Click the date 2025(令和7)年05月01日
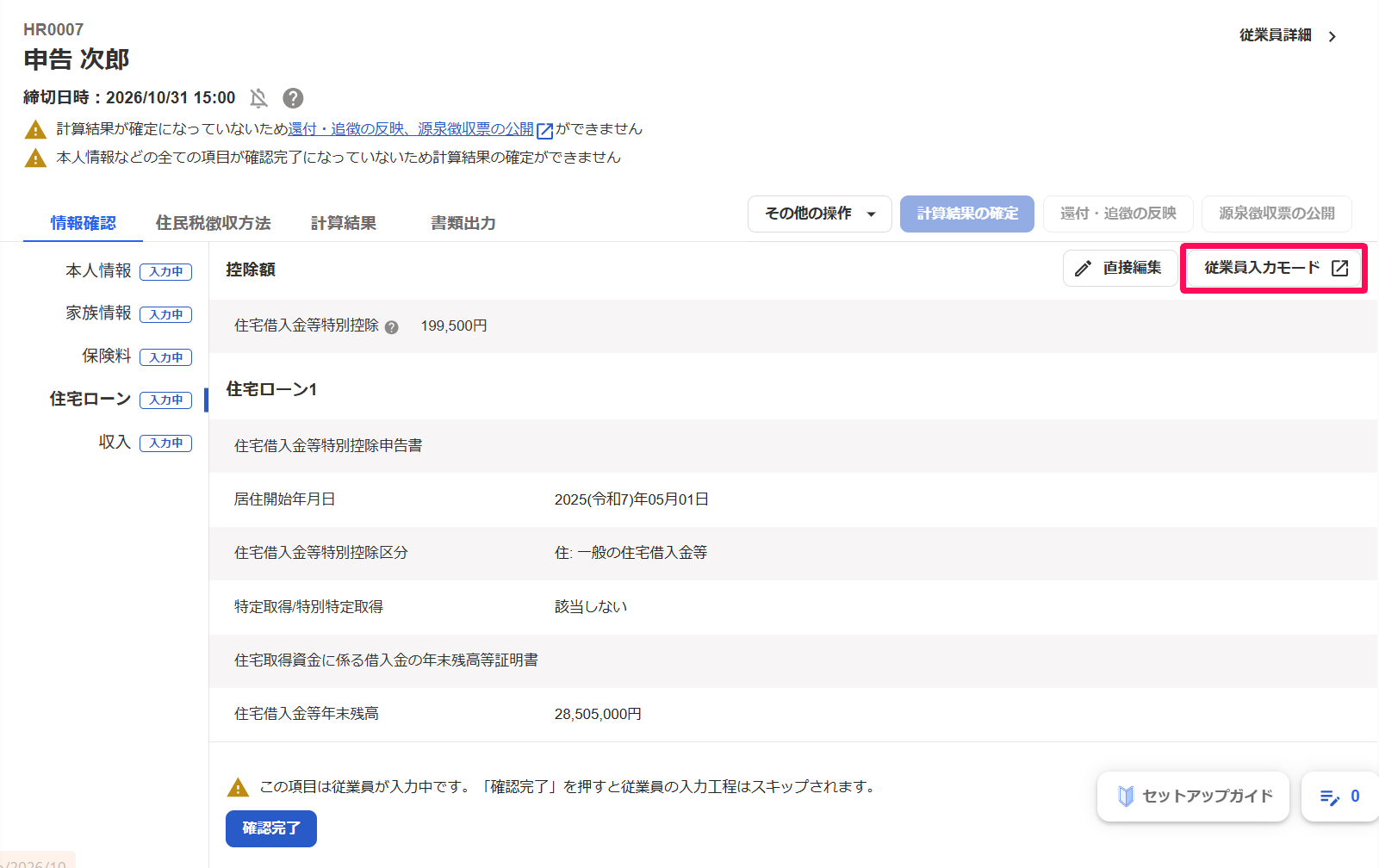Screen dimensions: 1379x868 pyautogui.click(x=631, y=499)
